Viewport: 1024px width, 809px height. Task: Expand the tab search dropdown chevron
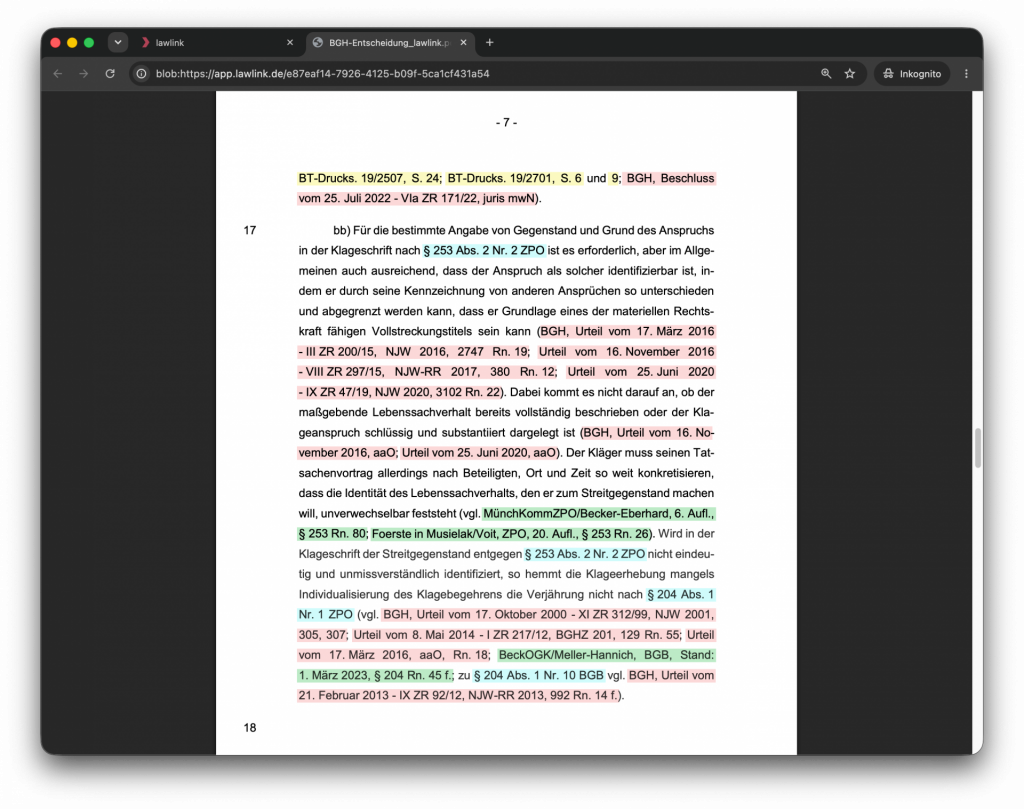pyautogui.click(x=118, y=42)
